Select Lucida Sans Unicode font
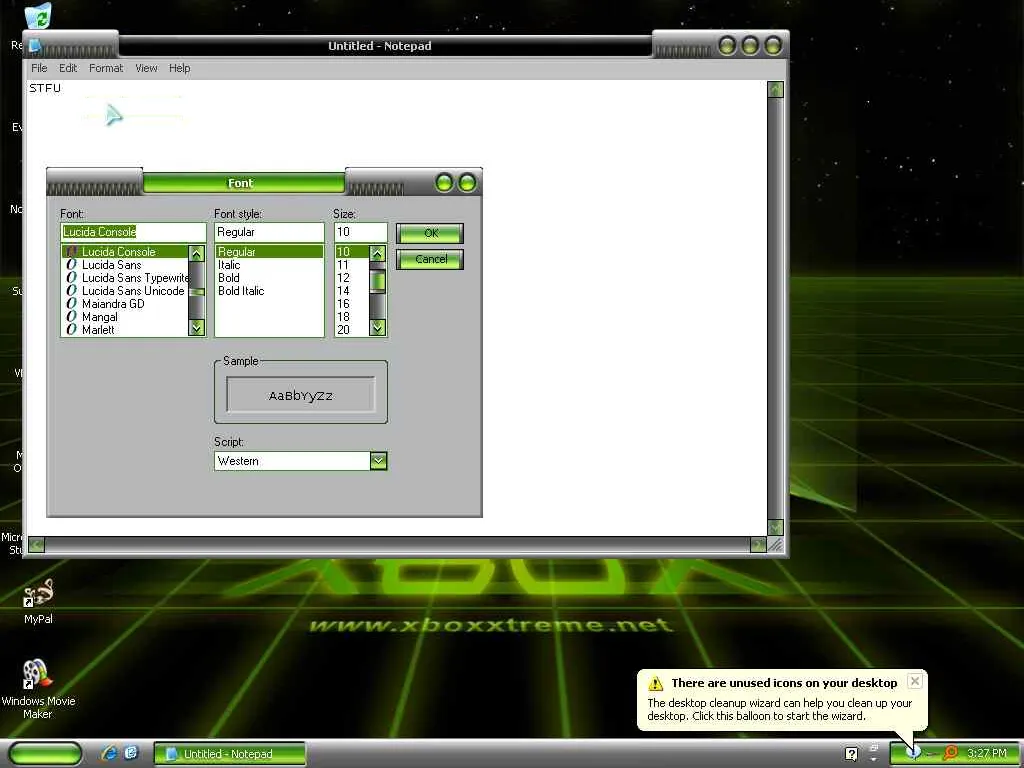1024x768 pixels. tap(125, 291)
